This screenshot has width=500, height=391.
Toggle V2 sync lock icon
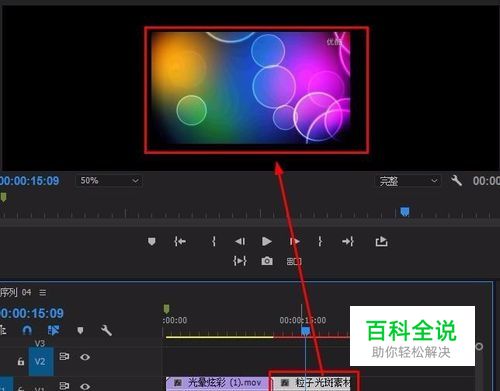64,357
